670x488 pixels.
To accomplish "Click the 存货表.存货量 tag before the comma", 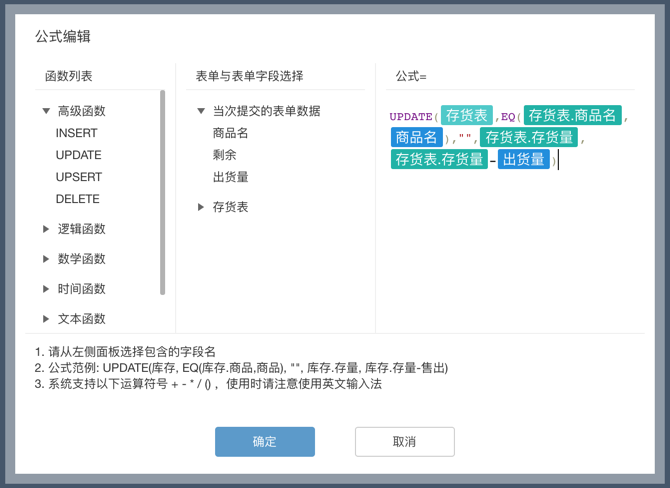I will click(529, 137).
